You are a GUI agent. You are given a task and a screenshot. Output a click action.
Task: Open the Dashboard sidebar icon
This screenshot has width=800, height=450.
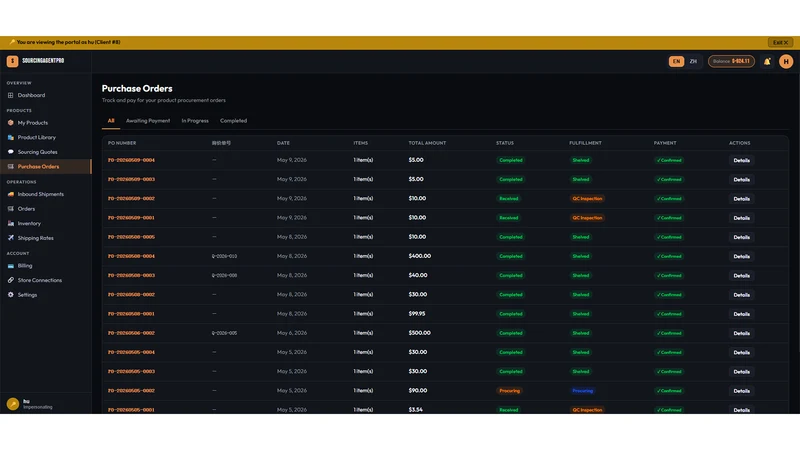(x=11, y=95)
